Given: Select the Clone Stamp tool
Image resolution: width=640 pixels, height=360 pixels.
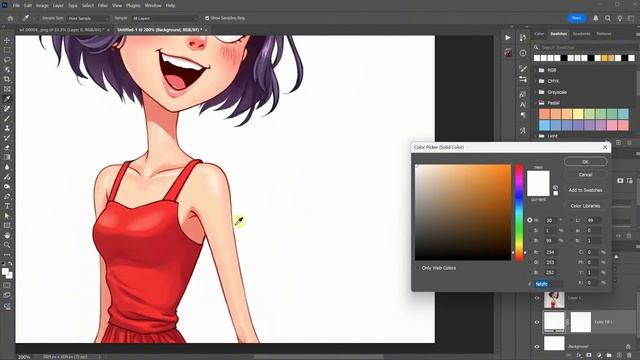Looking at the screenshot, I should (x=7, y=128).
